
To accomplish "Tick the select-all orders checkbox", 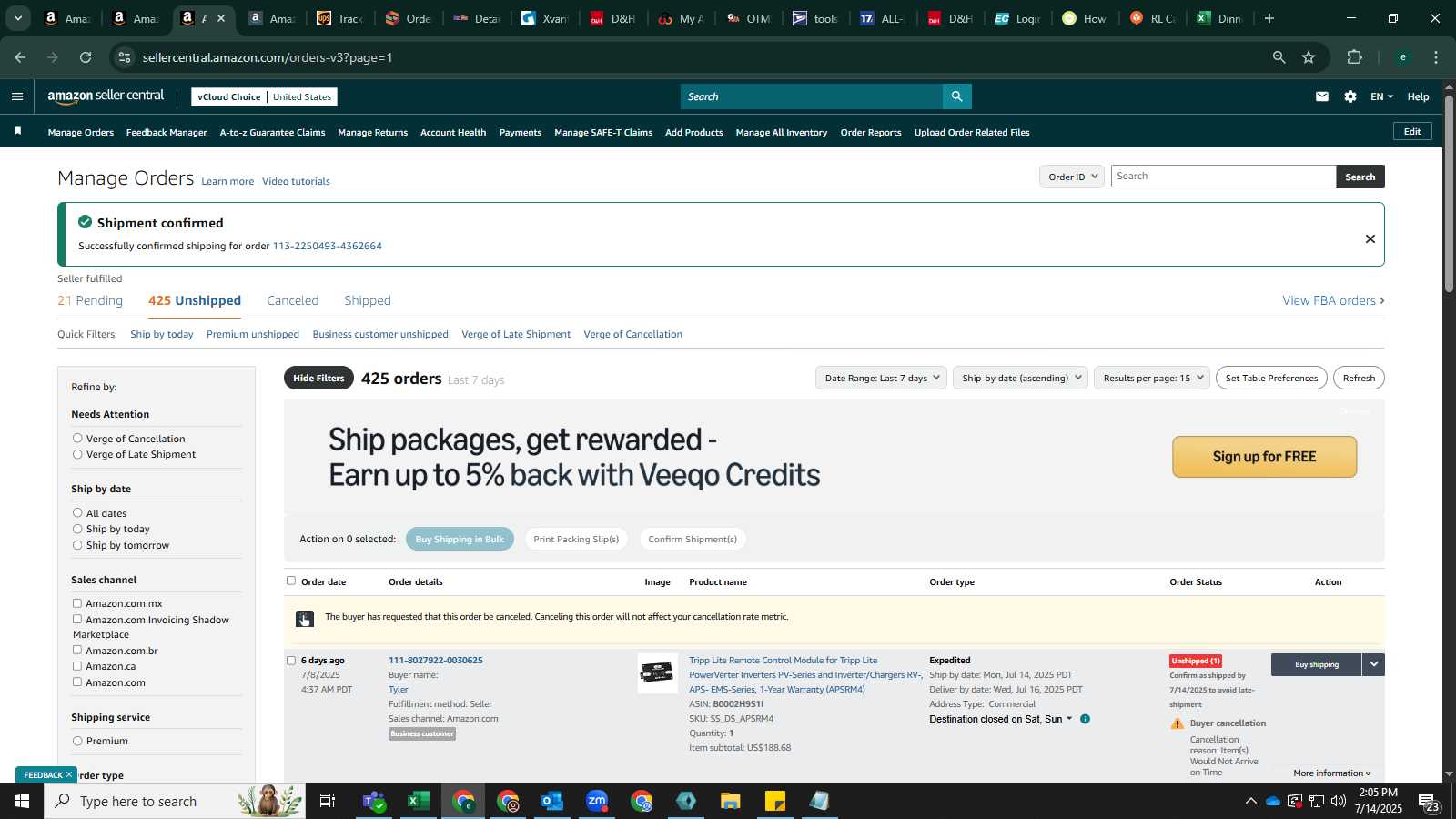I will click(291, 581).
